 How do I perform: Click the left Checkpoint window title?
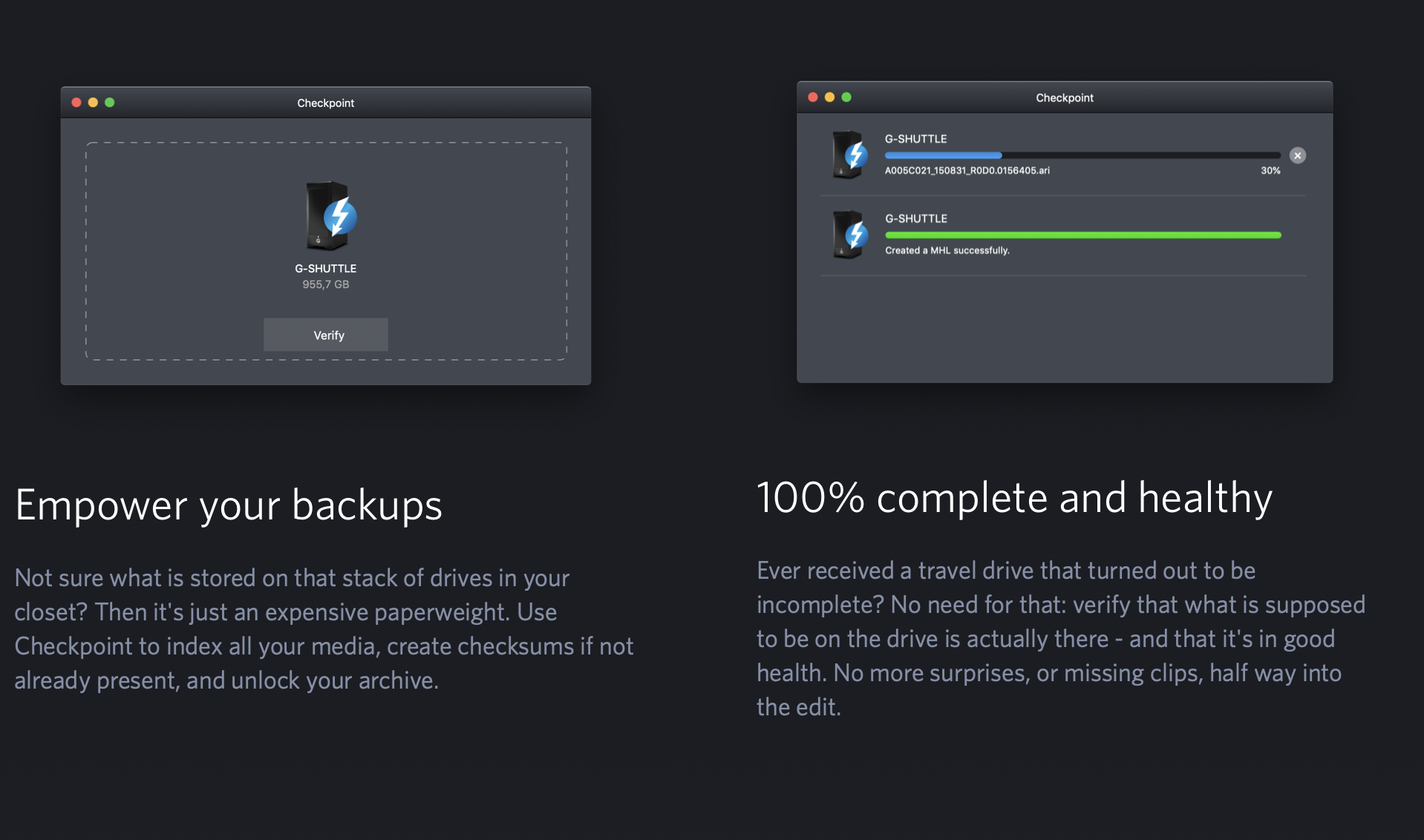point(325,102)
